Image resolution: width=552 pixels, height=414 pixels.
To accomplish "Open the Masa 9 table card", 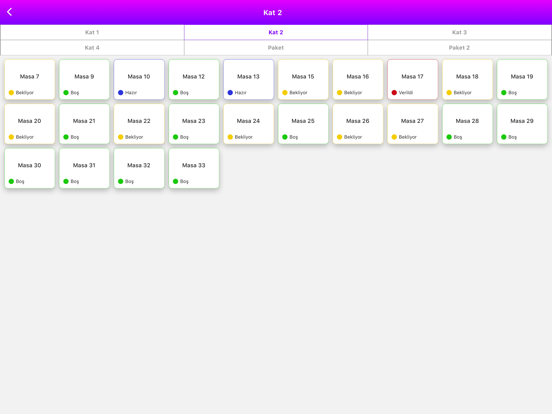I will pyautogui.click(x=84, y=80).
